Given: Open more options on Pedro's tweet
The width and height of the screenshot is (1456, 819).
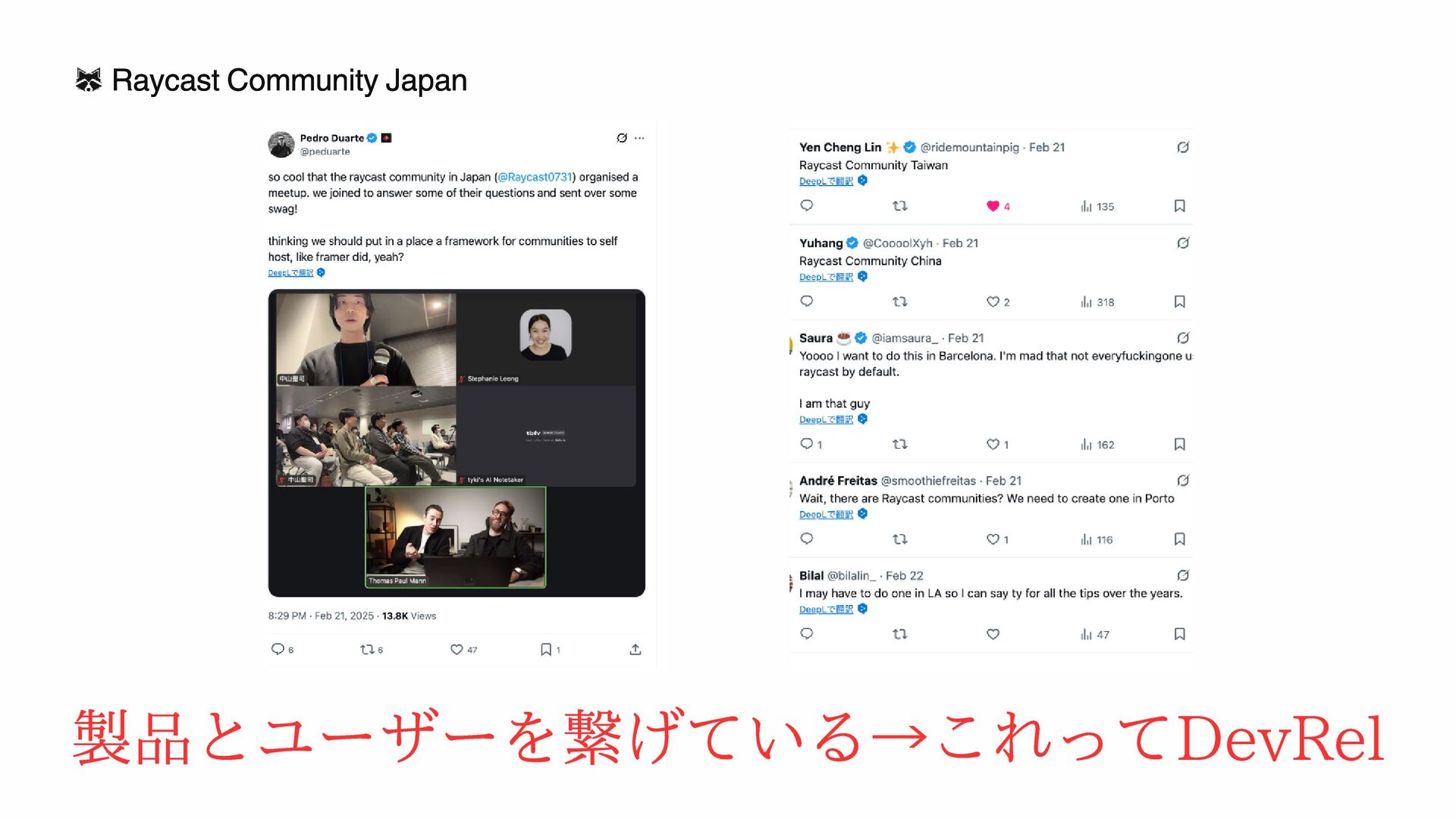Looking at the screenshot, I should point(639,138).
